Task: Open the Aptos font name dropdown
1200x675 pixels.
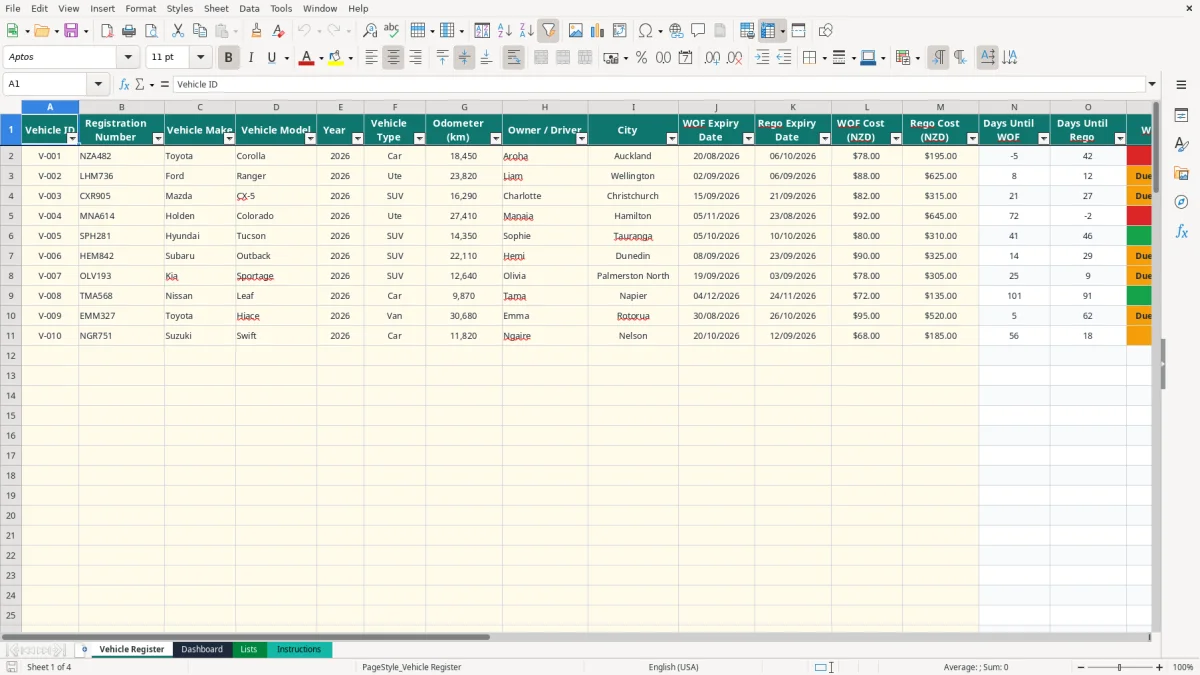Action: tap(128, 58)
